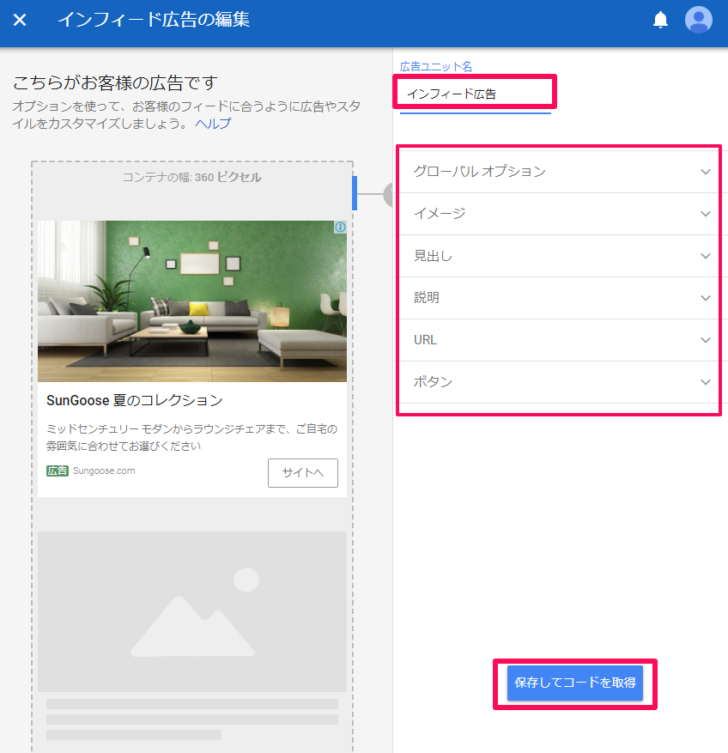Click the ad description text
The width and height of the screenshot is (728, 753).
192,437
